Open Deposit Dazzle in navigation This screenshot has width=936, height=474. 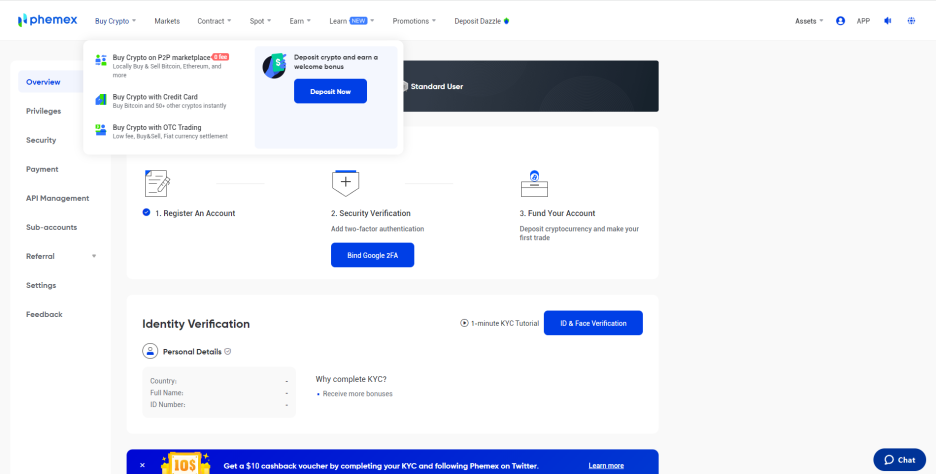tap(478, 21)
